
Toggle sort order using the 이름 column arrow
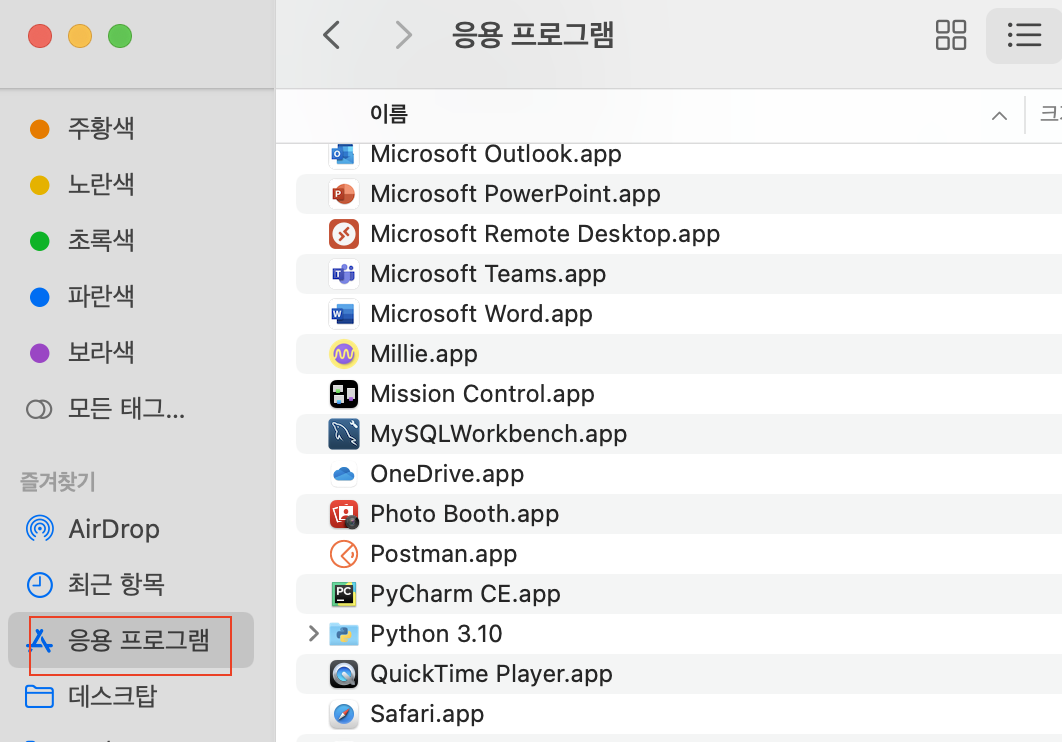click(x=999, y=116)
